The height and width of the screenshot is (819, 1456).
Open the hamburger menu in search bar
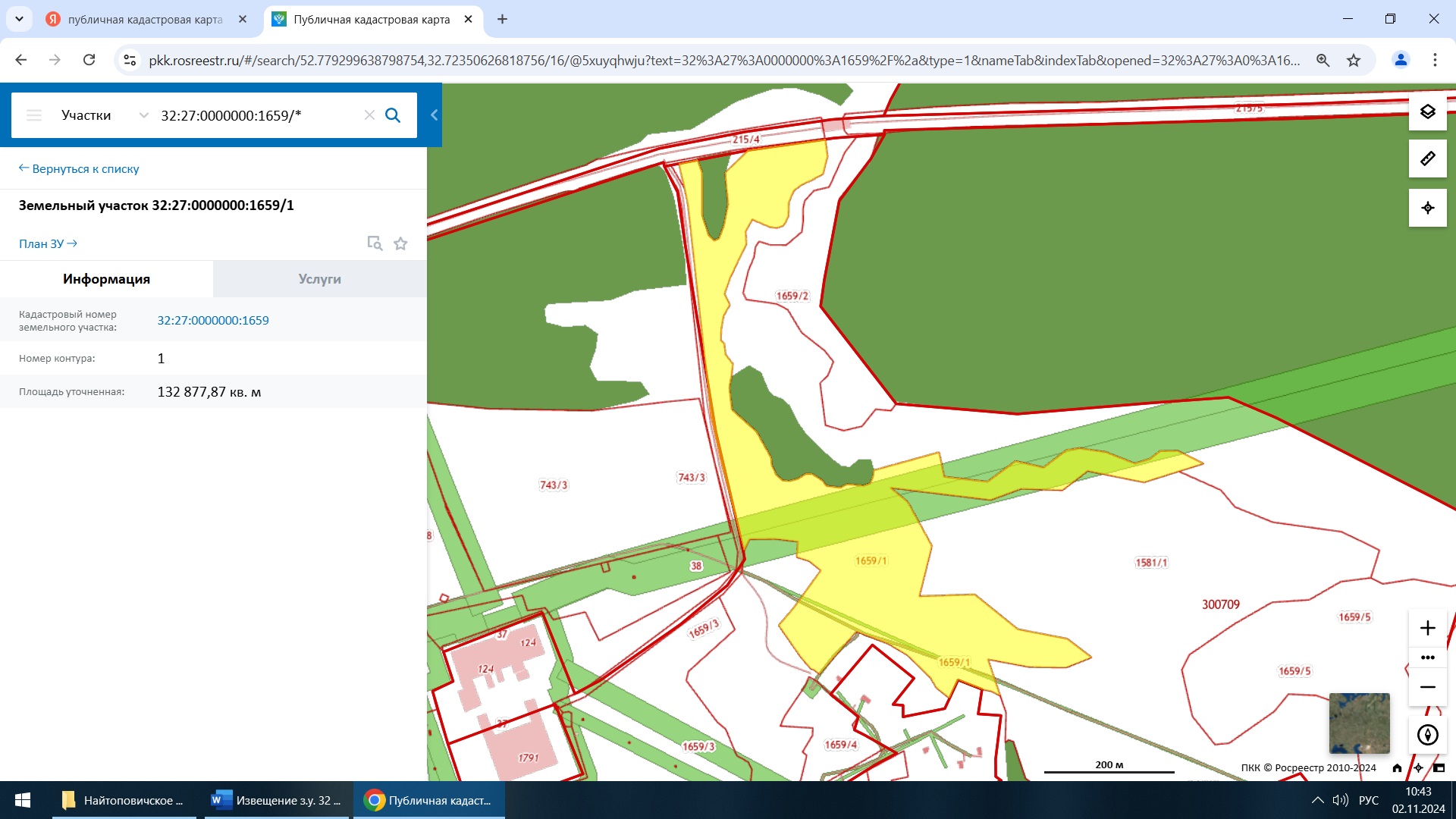tap(34, 115)
